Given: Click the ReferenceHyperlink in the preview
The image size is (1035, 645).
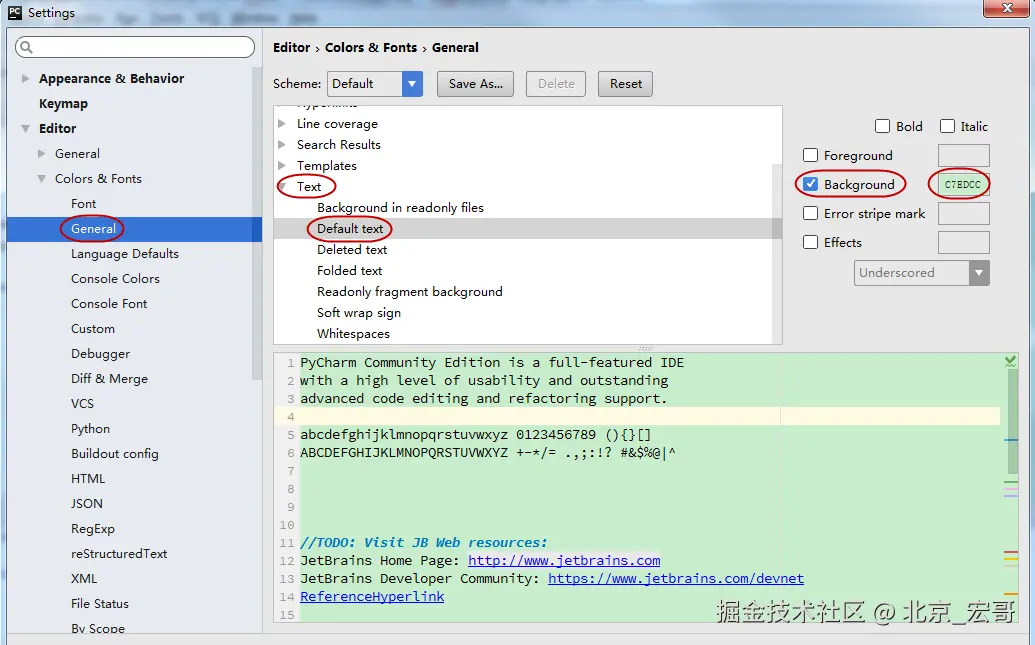Looking at the screenshot, I should [x=372, y=596].
